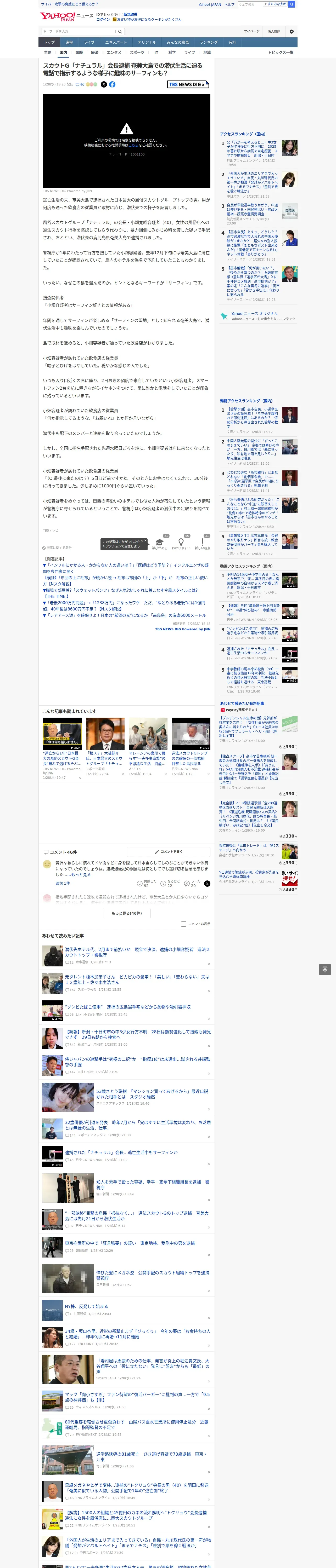Click the '共感した' smiley reaction on first comment

146,883
